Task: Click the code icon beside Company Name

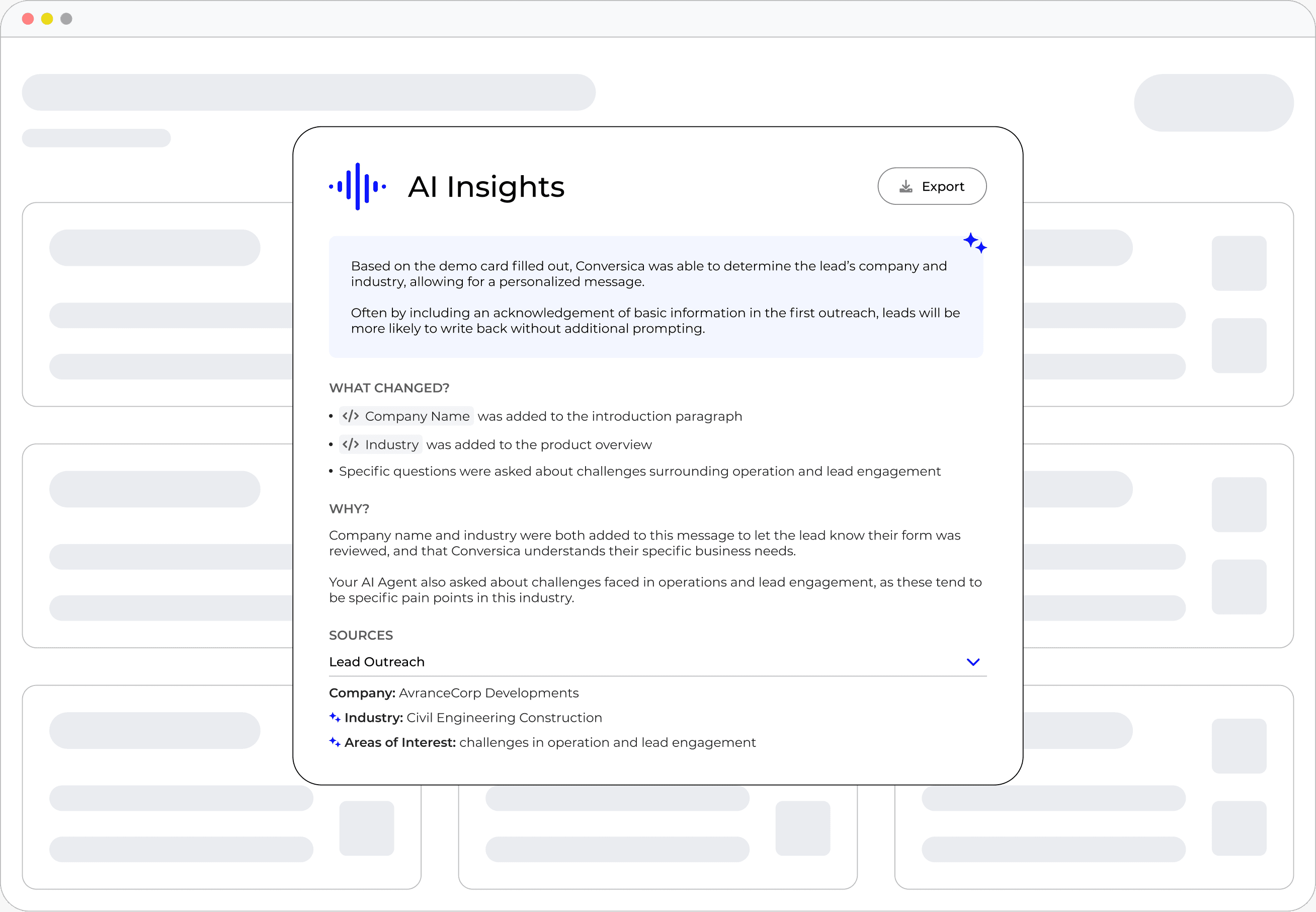Action: click(351, 416)
